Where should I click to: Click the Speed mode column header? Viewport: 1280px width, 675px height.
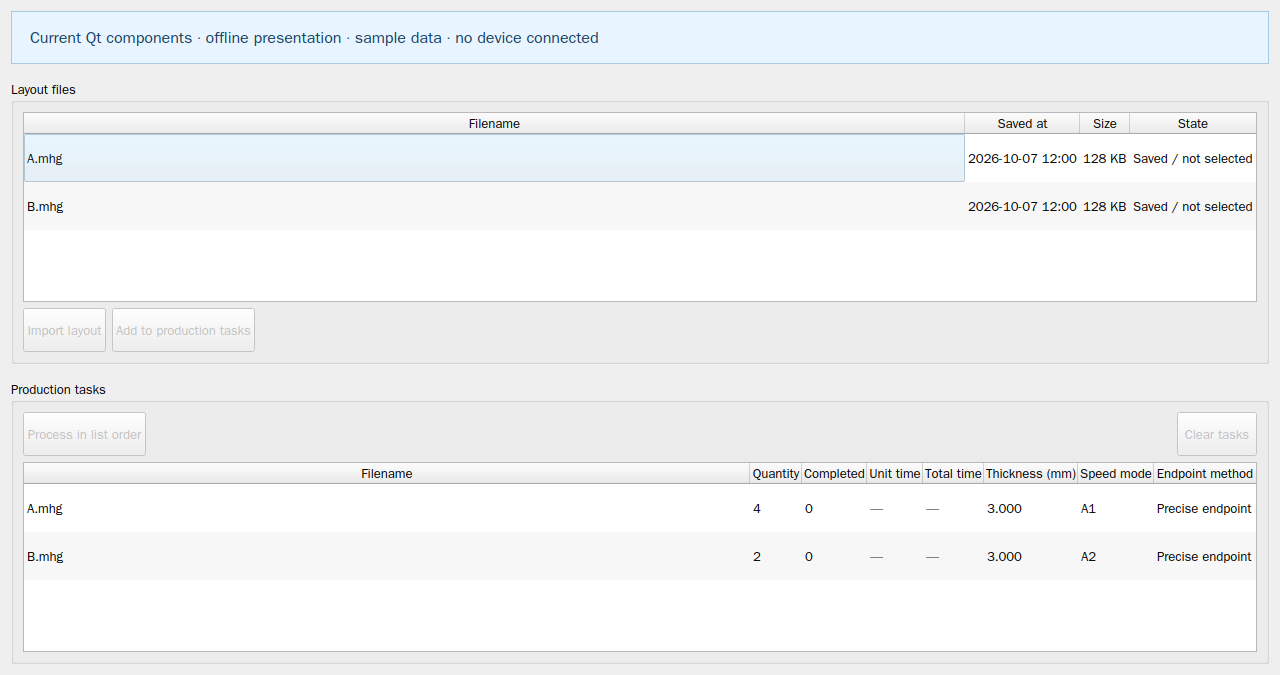point(1115,473)
